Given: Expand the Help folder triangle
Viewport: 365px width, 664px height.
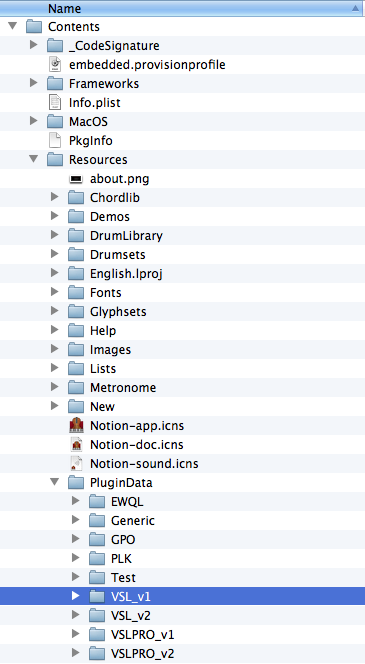Looking at the screenshot, I should [x=55, y=330].
